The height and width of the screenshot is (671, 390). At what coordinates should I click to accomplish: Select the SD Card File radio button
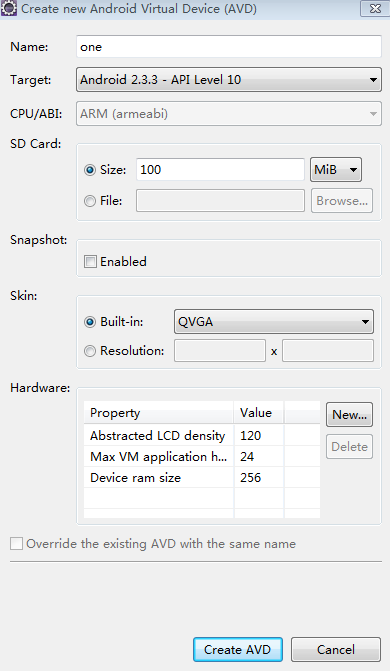(x=90, y=201)
